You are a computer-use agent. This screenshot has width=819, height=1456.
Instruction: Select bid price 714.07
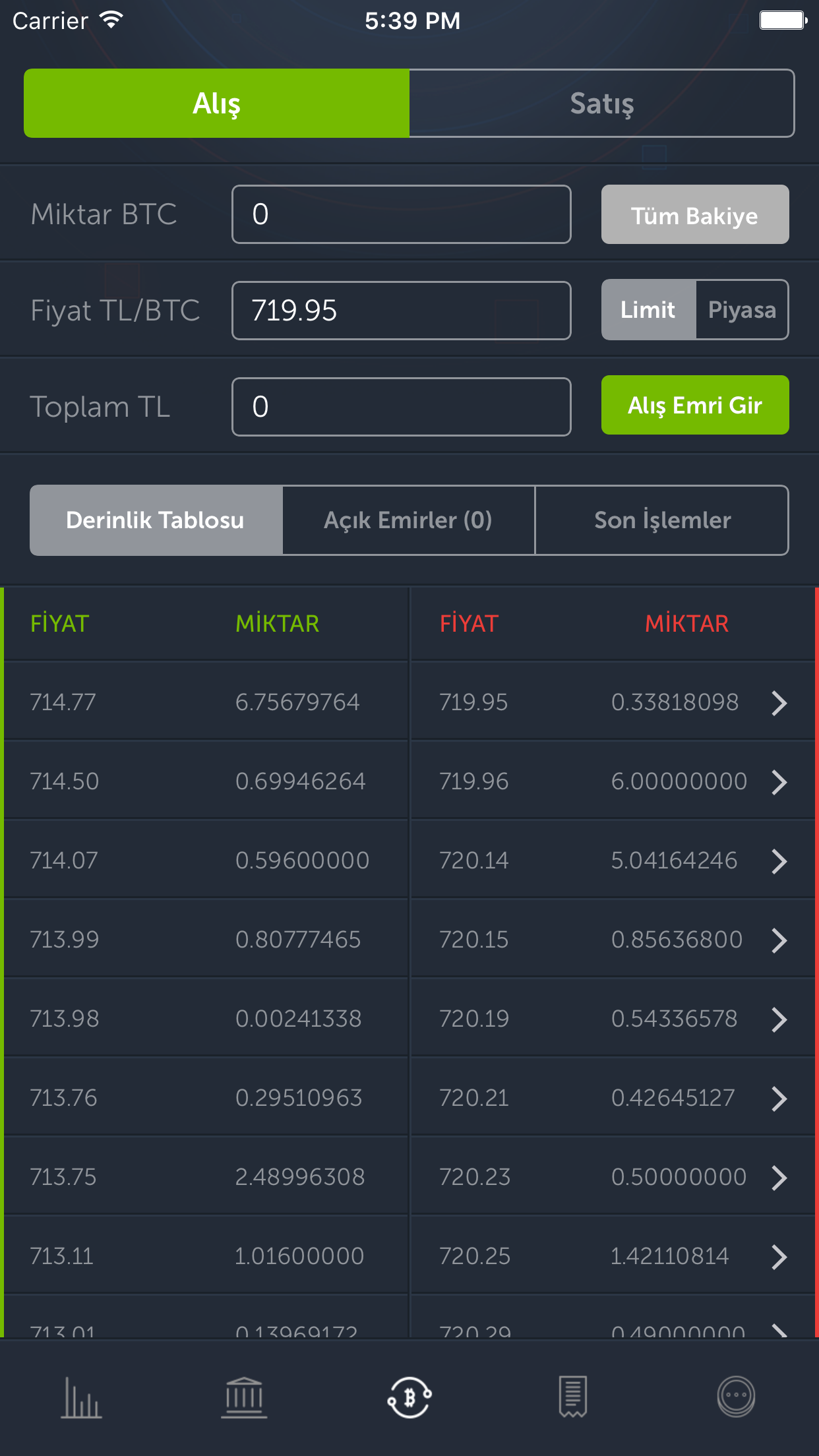pyautogui.click(x=64, y=861)
